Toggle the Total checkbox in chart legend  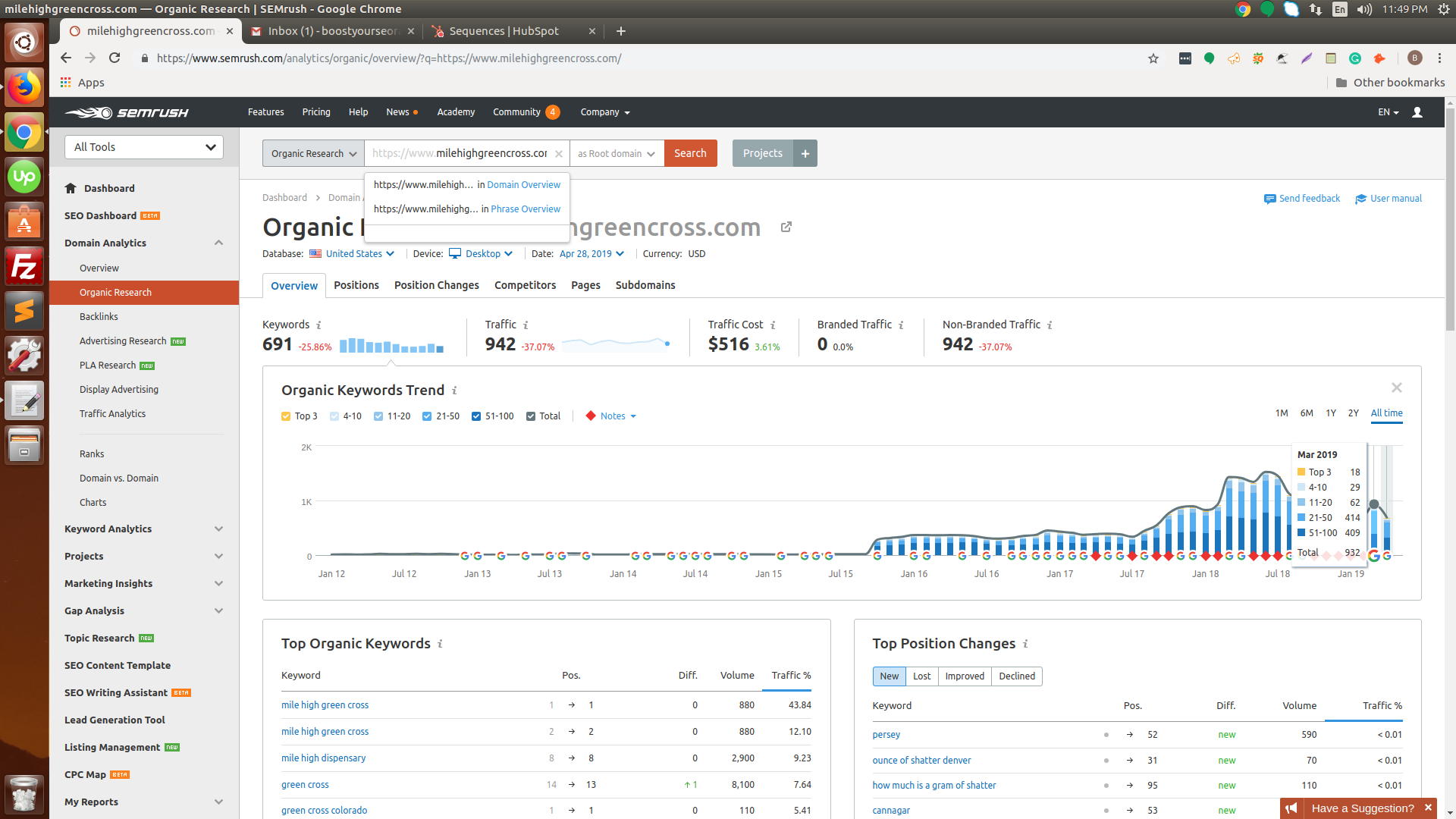(x=531, y=416)
